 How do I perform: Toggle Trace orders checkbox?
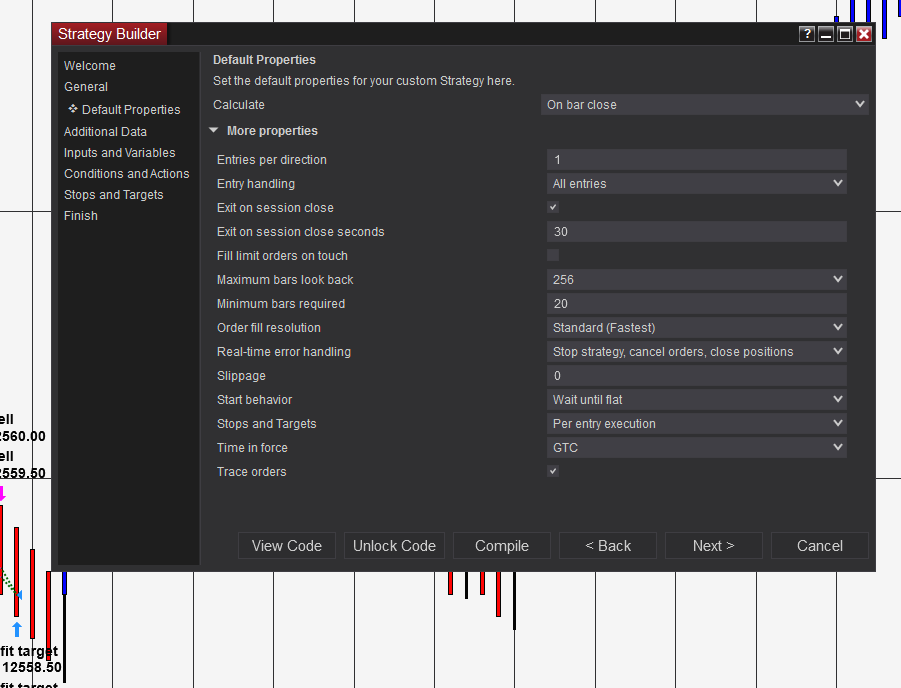[x=553, y=471]
